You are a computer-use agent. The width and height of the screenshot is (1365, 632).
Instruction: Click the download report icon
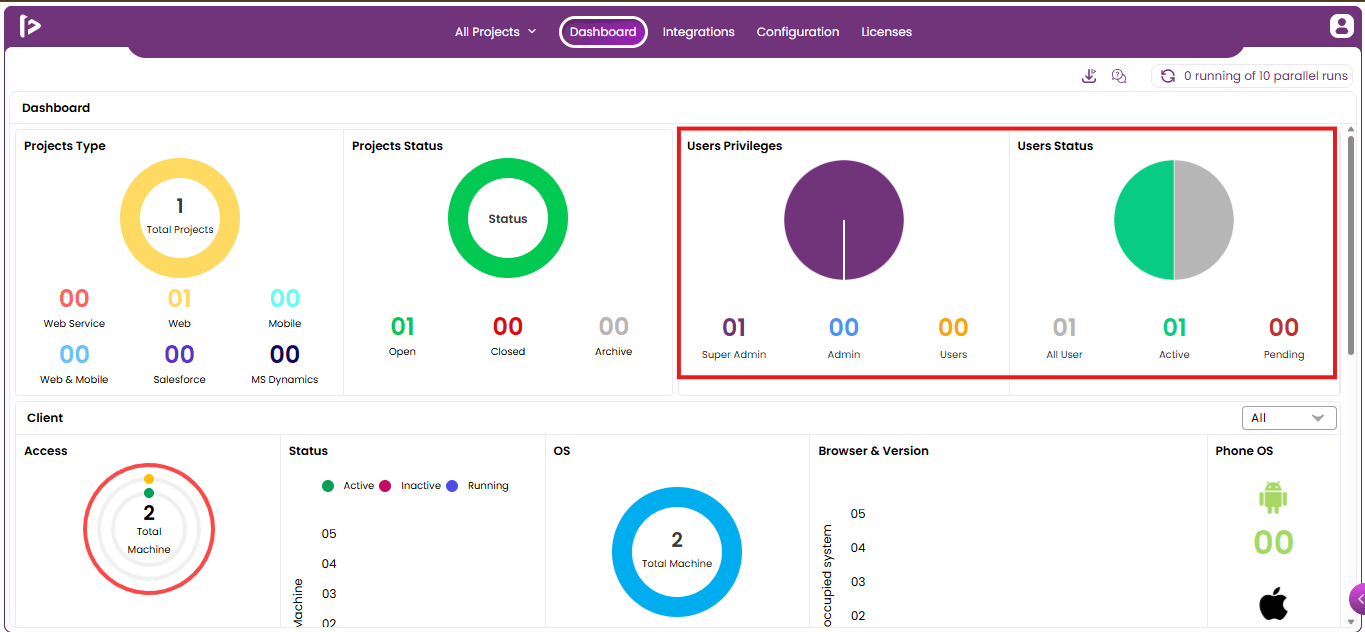tap(1089, 76)
